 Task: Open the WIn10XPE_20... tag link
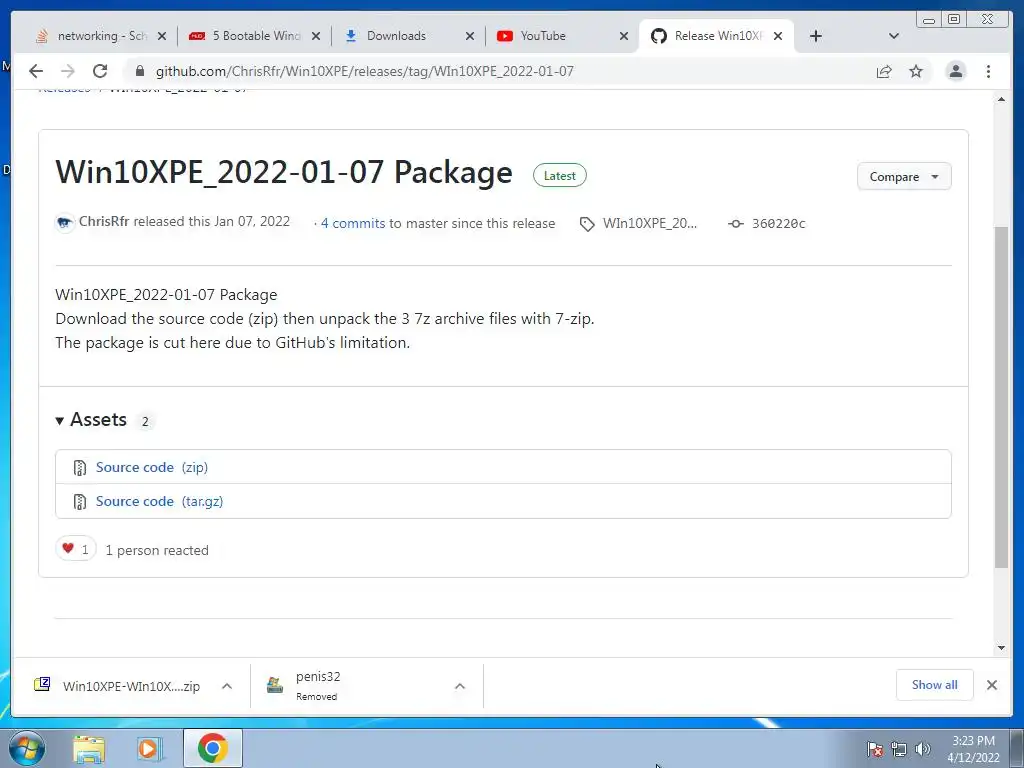tap(650, 223)
